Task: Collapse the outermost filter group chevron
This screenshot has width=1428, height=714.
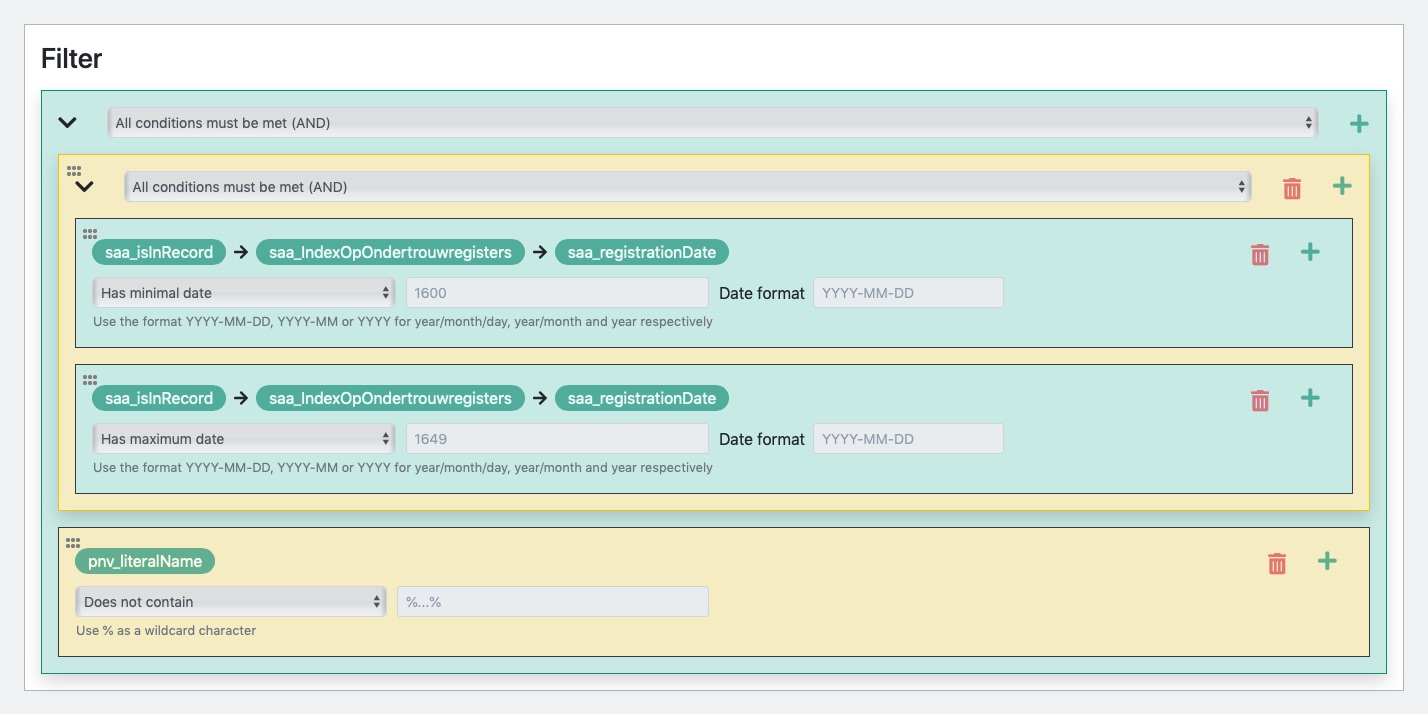Action: (67, 123)
